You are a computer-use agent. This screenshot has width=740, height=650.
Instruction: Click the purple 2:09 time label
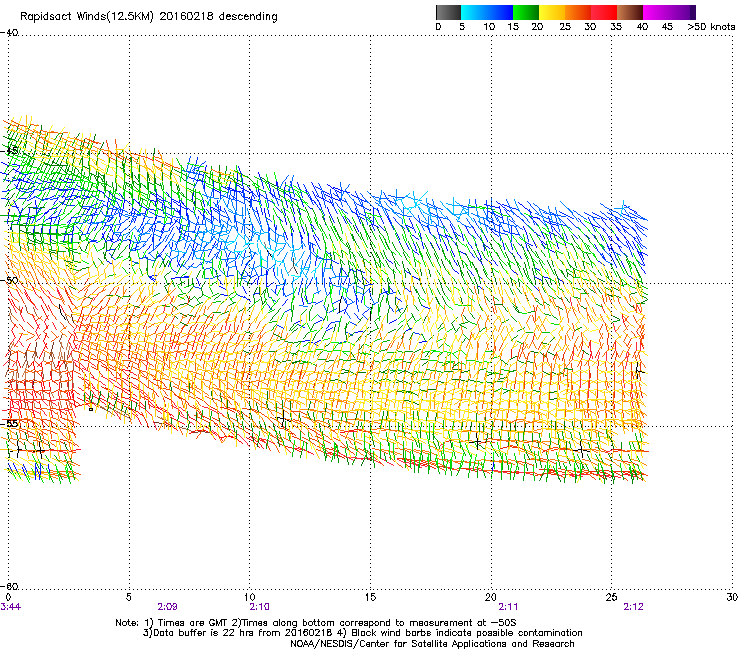pyautogui.click(x=168, y=607)
